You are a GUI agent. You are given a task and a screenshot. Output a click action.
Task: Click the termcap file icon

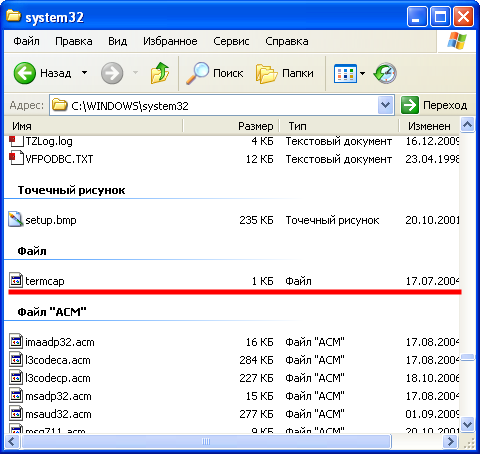click(x=16, y=280)
